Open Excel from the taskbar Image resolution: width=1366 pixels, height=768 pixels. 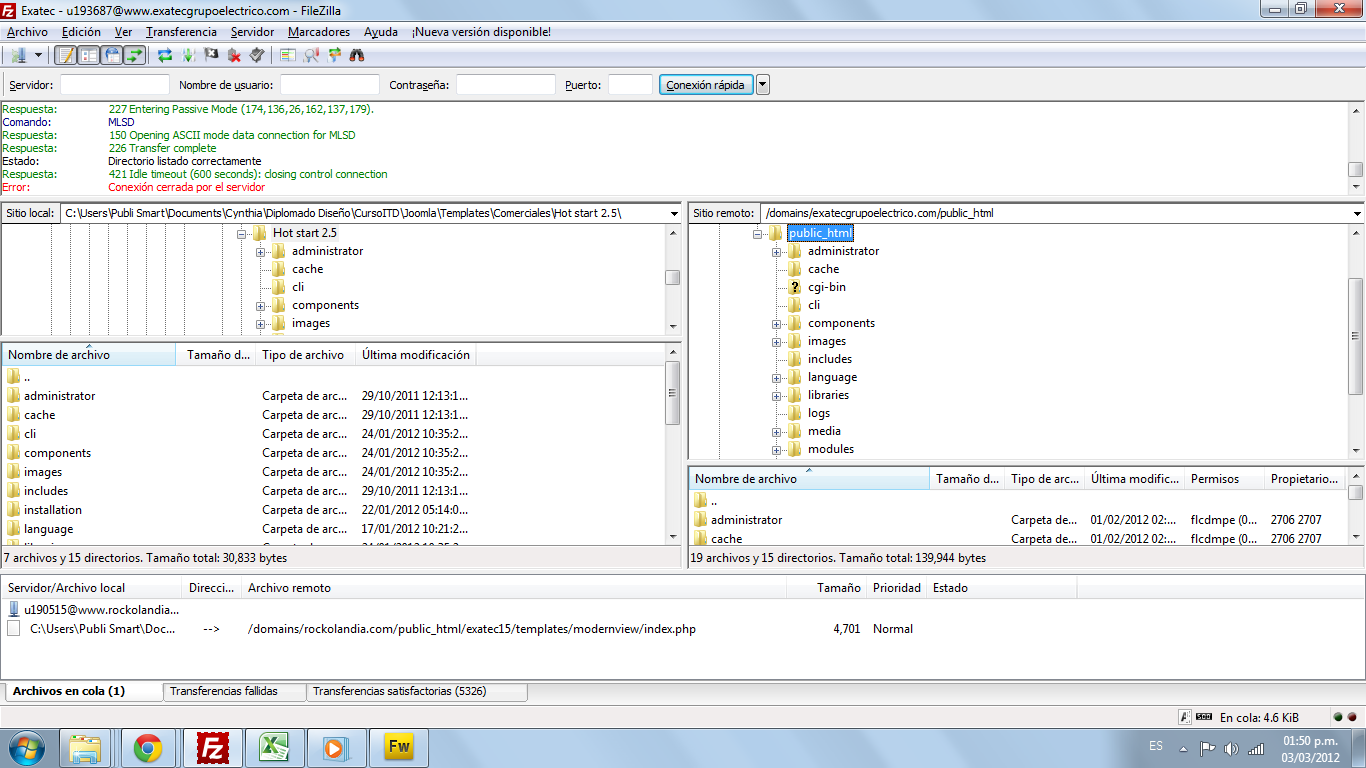coord(273,747)
